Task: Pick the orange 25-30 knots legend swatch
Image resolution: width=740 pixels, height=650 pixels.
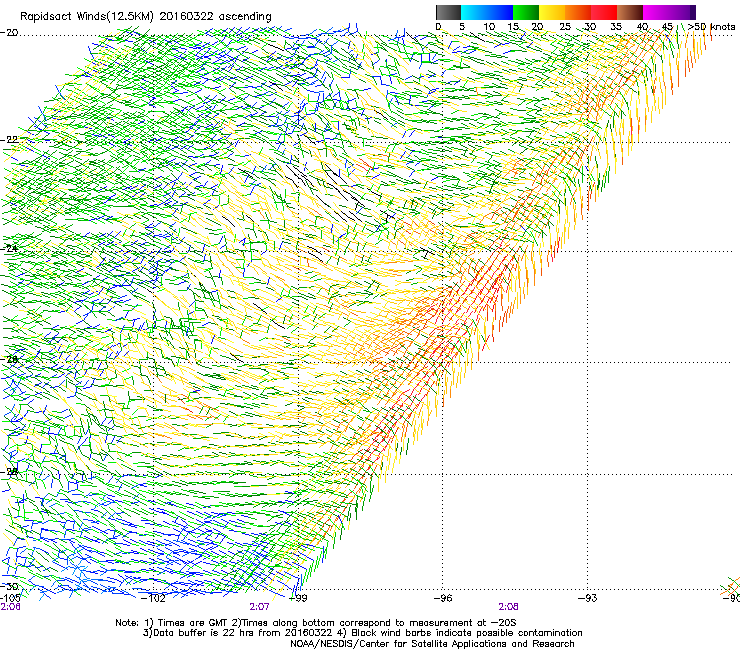Action: (x=578, y=12)
